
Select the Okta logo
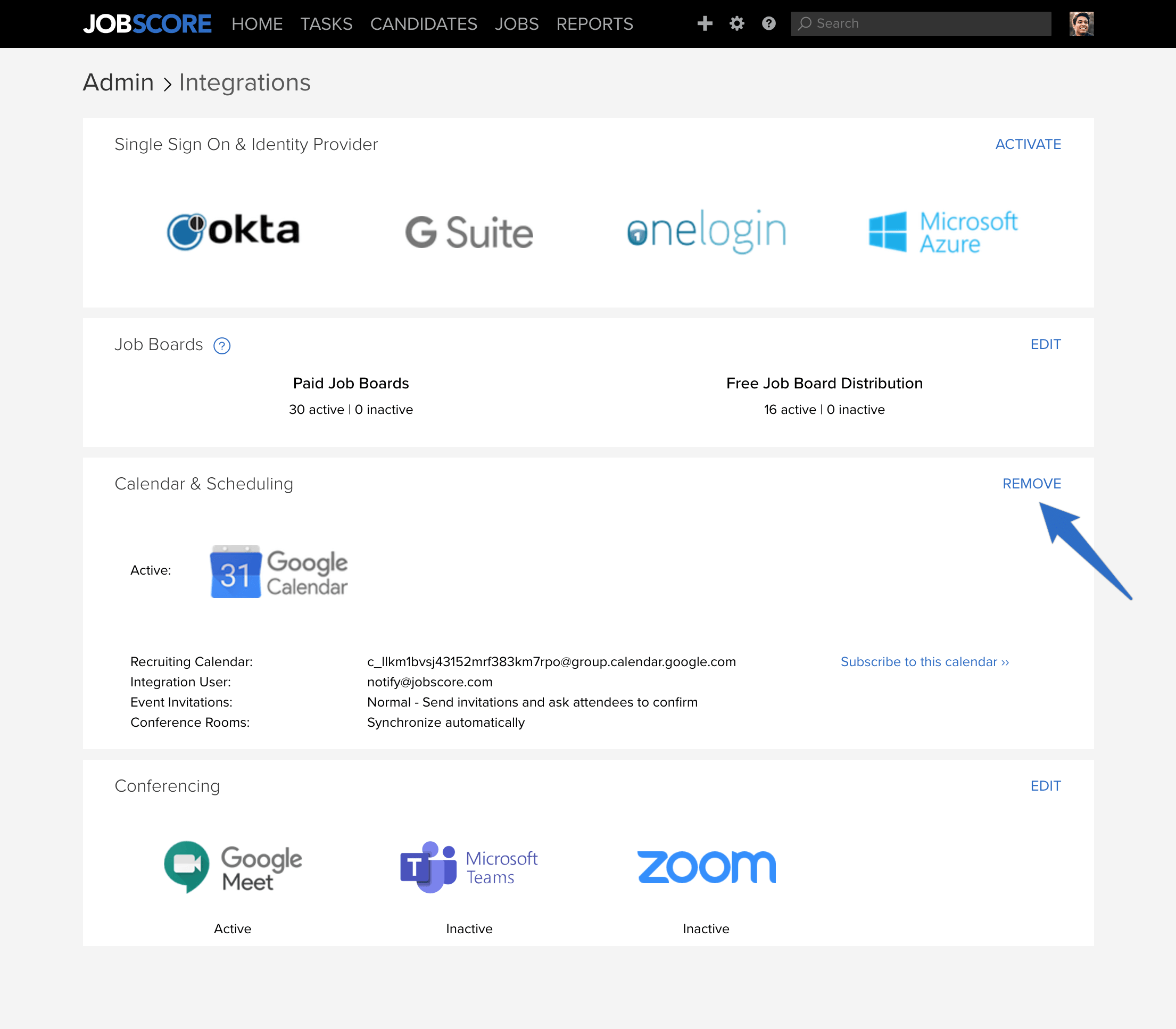(x=233, y=231)
